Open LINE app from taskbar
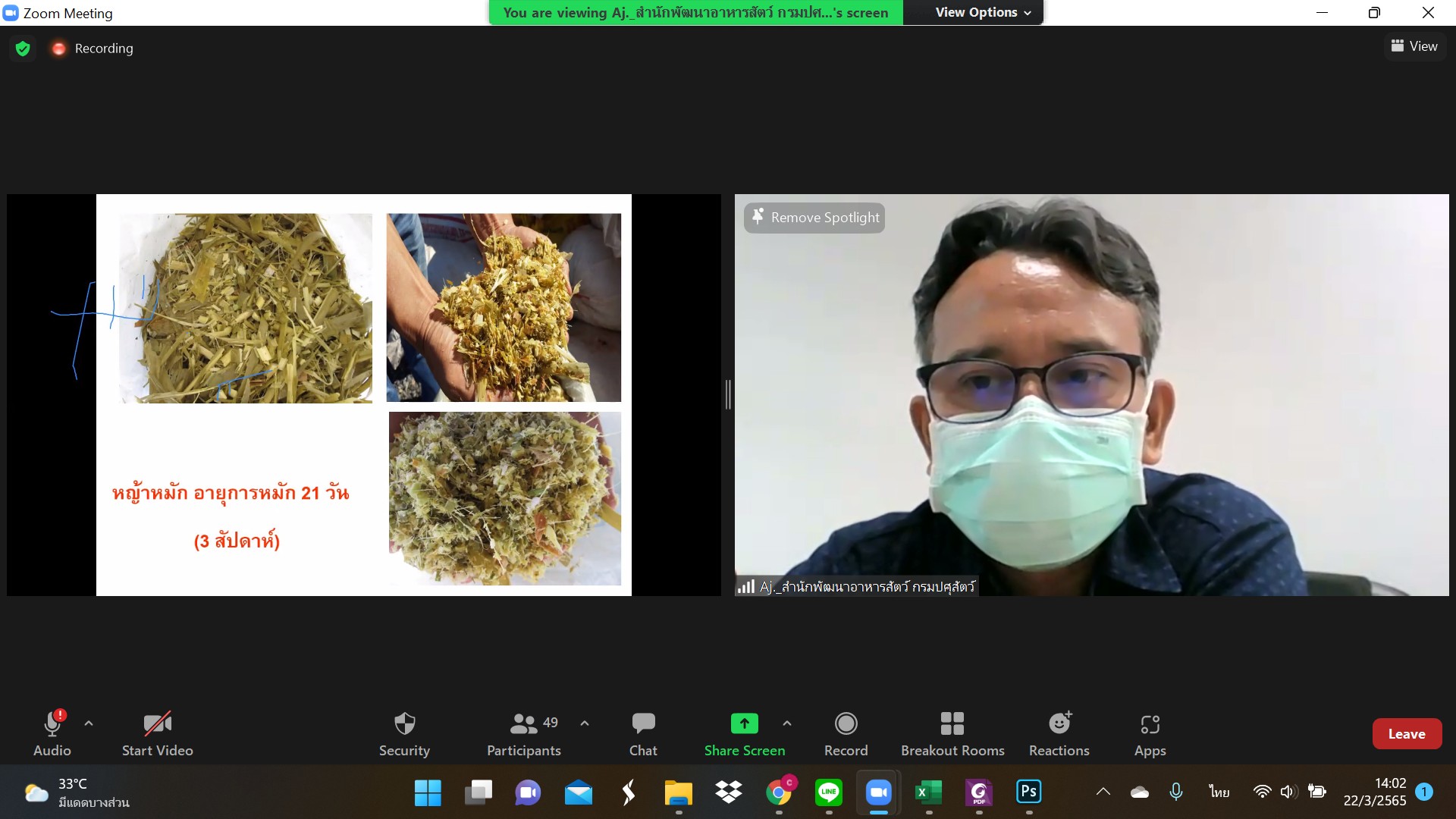1456x819 pixels. 828,792
